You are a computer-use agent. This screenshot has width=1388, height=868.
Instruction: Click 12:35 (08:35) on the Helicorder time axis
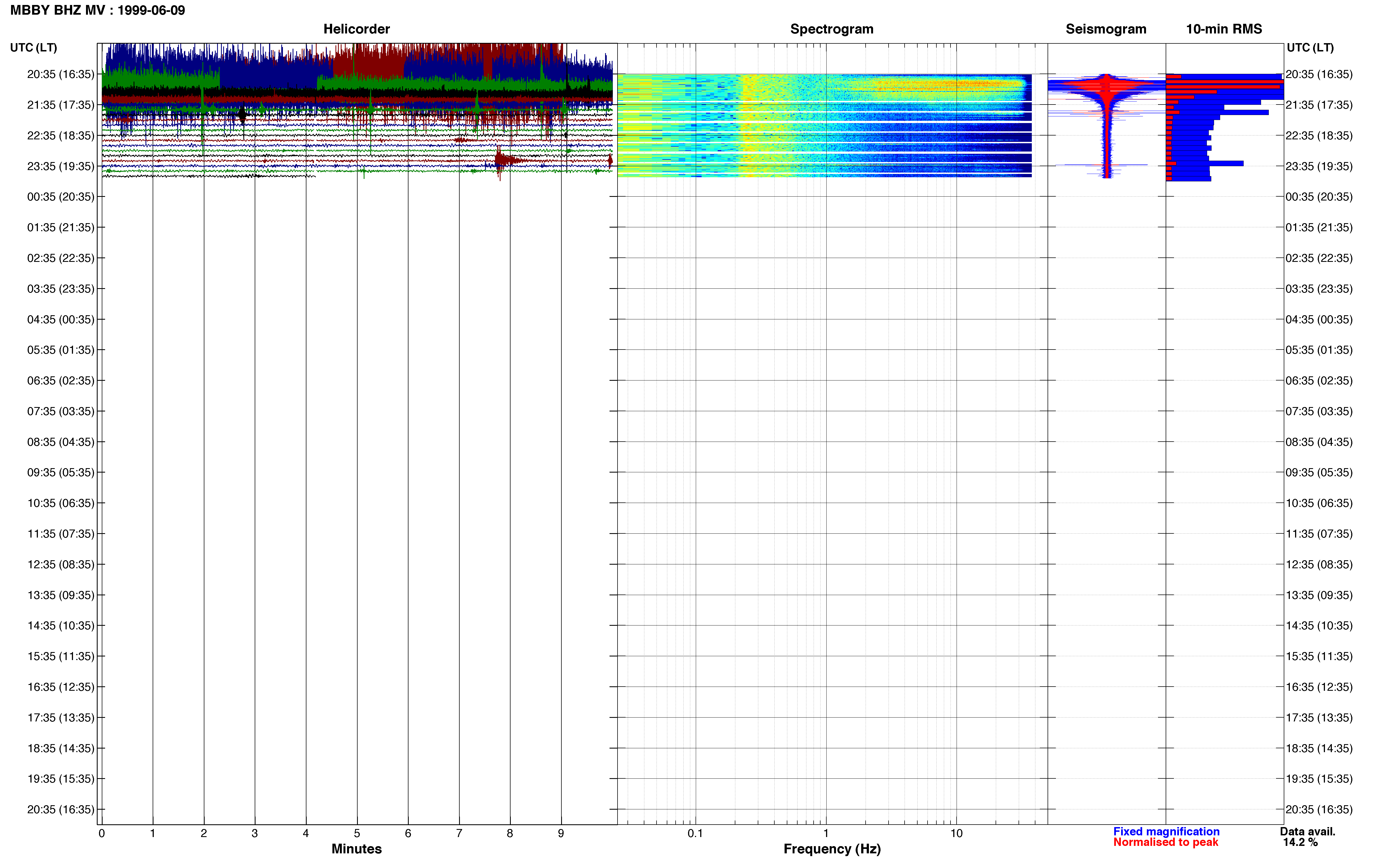pyautogui.click(x=61, y=564)
